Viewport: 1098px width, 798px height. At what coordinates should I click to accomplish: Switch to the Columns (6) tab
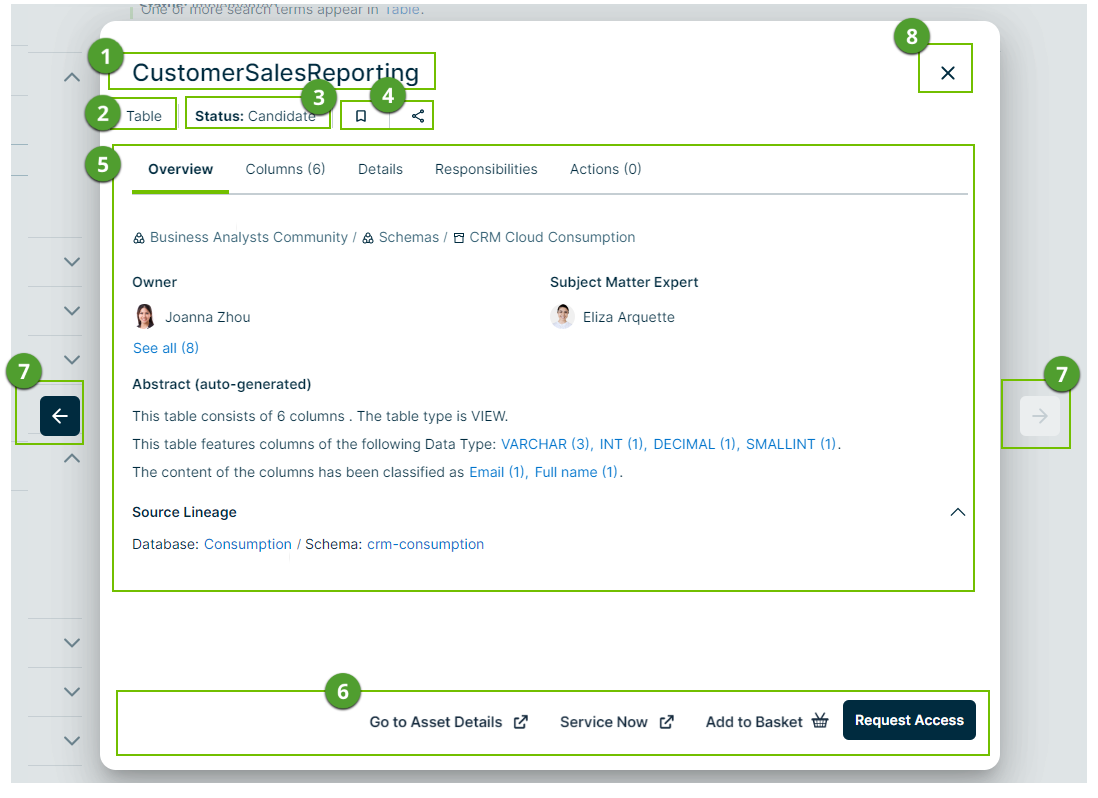pos(285,170)
